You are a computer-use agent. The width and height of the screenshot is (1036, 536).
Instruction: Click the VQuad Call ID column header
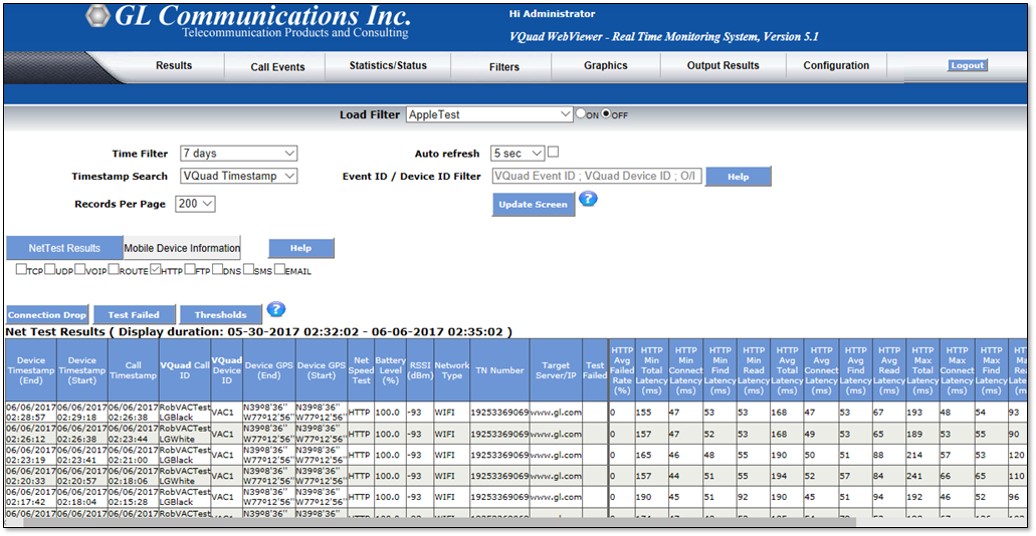tap(185, 370)
